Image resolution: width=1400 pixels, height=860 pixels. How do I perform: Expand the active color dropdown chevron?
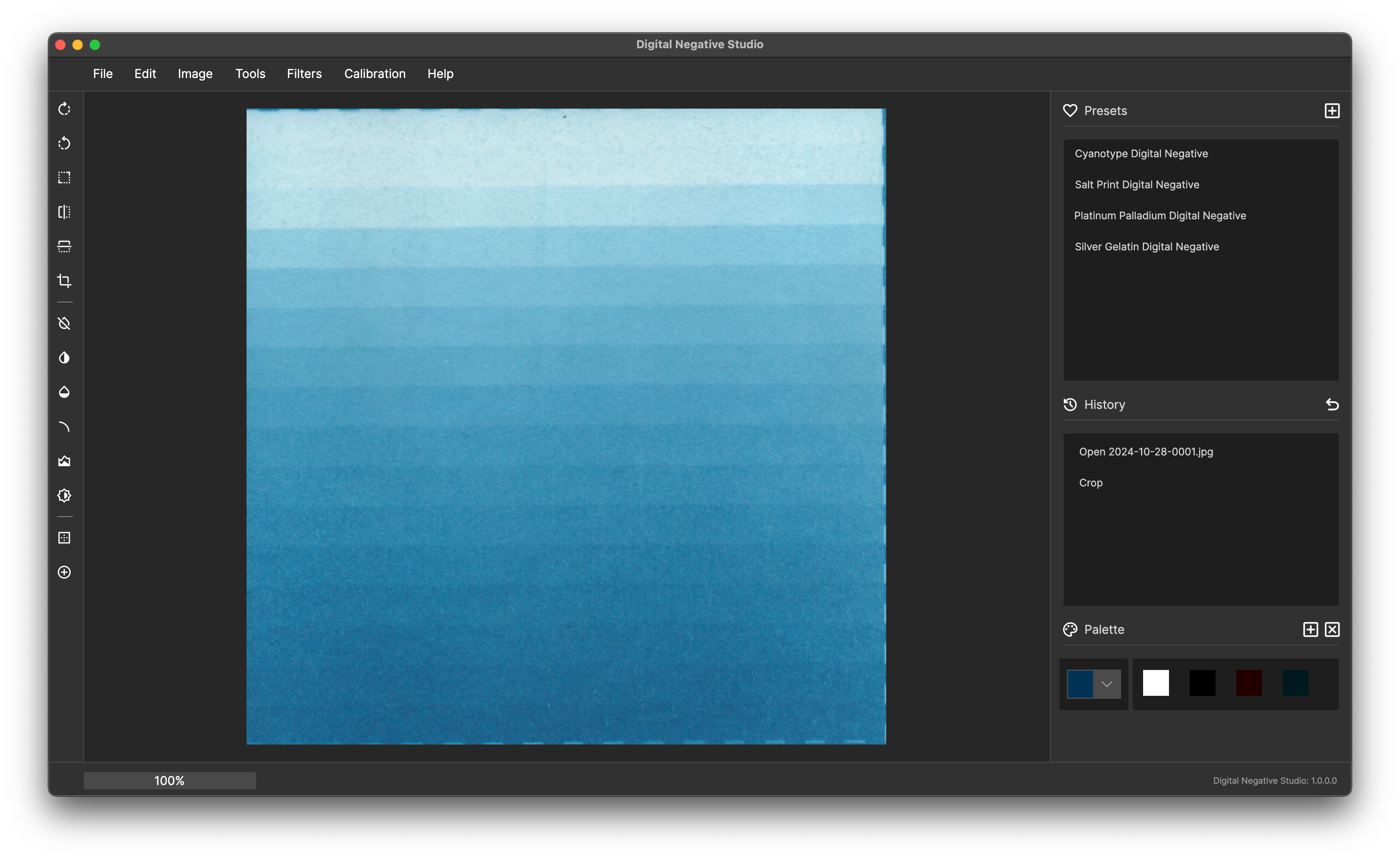point(1106,684)
